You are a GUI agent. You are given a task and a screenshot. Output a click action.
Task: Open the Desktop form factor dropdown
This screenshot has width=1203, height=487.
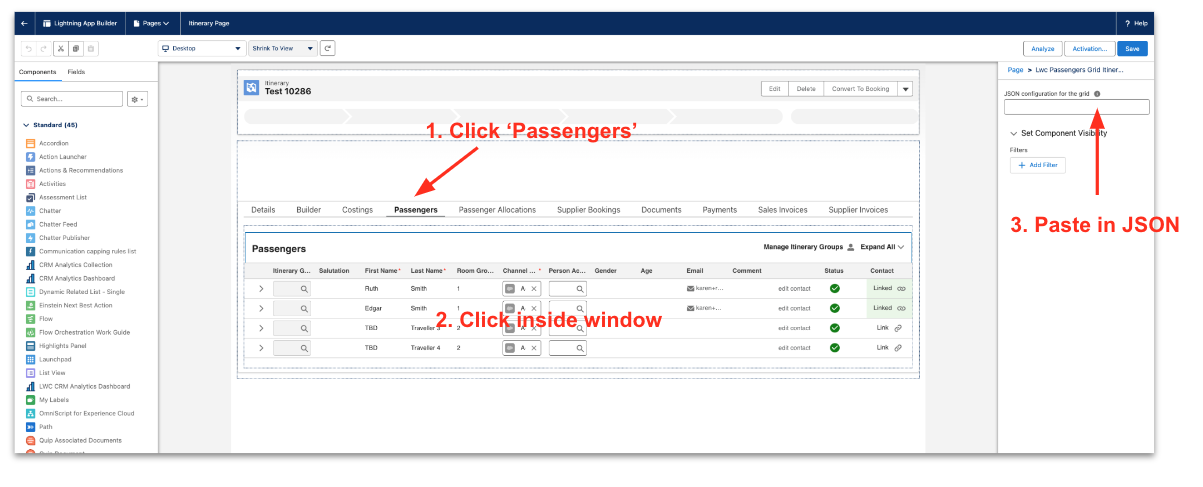[201, 48]
